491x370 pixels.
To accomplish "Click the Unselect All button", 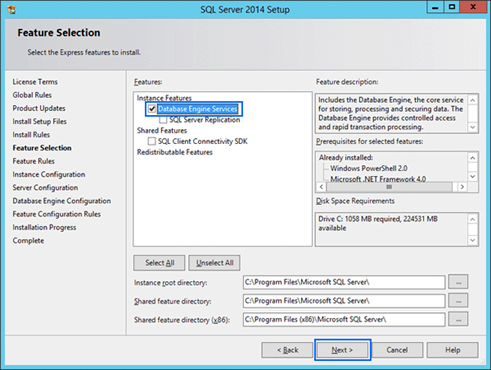I will [214, 263].
